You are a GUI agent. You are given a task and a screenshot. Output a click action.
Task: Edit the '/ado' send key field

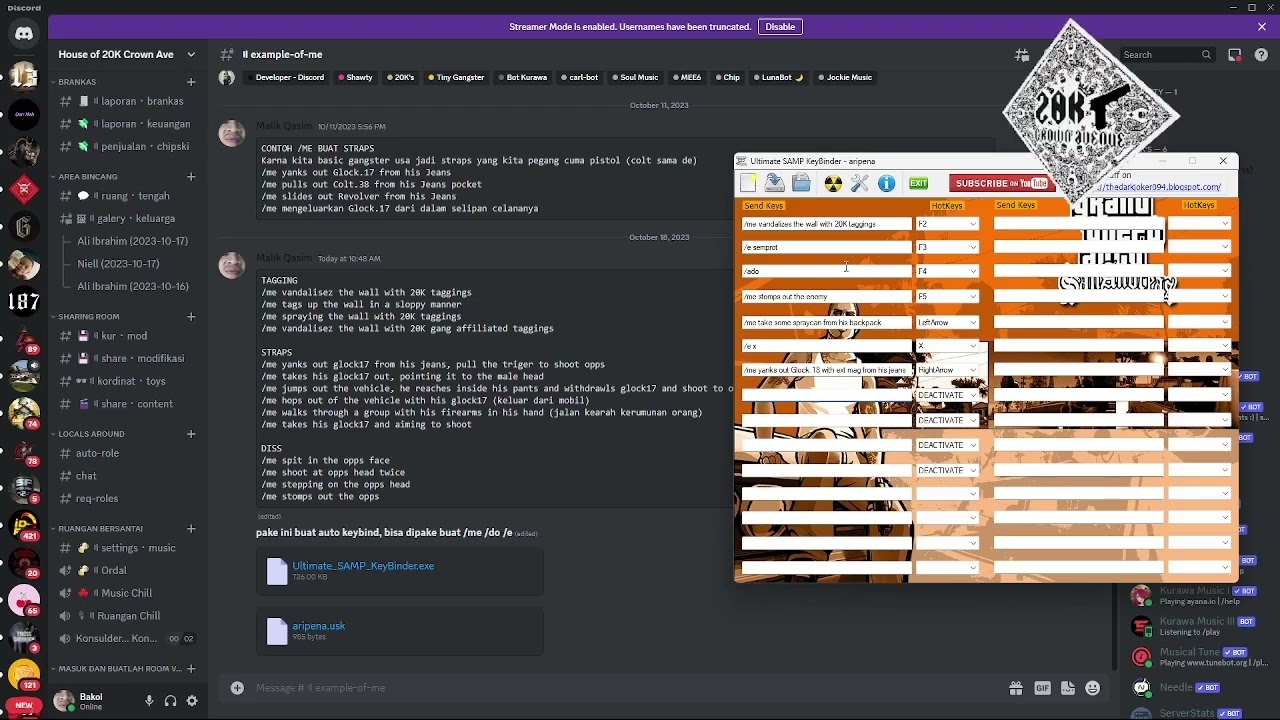point(826,271)
